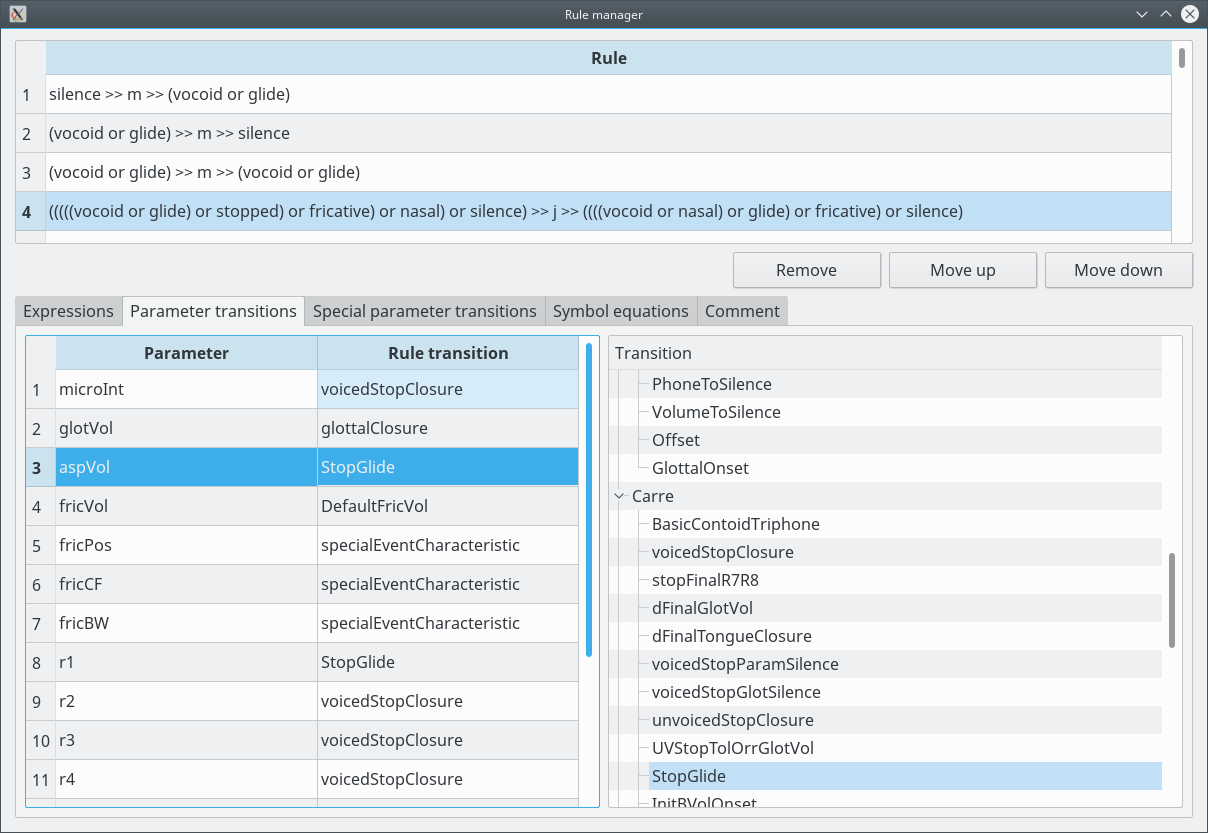Viewport: 1208px width, 833px height.
Task: Click specialEventCharacteristic in fricPos row
Action: pos(448,545)
